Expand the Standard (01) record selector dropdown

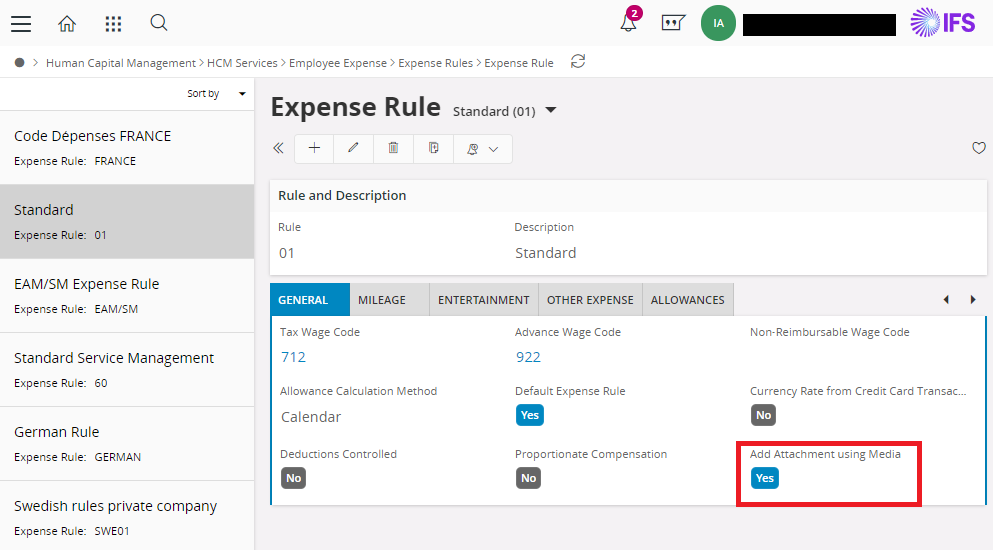pyautogui.click(x=550, y=110)
